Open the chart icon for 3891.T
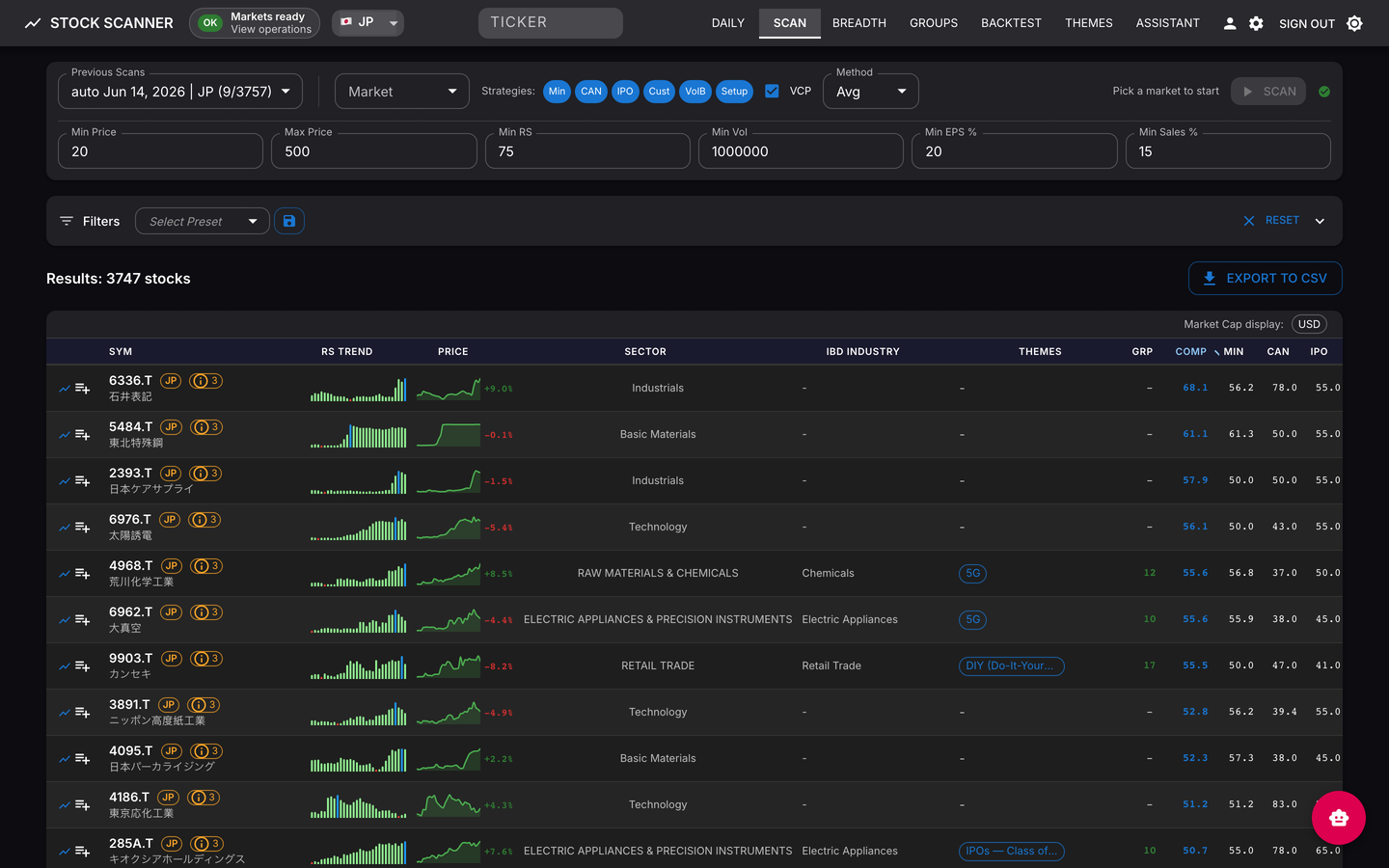1389x868 pixels. pyautogui.click(x=65, y=713)
